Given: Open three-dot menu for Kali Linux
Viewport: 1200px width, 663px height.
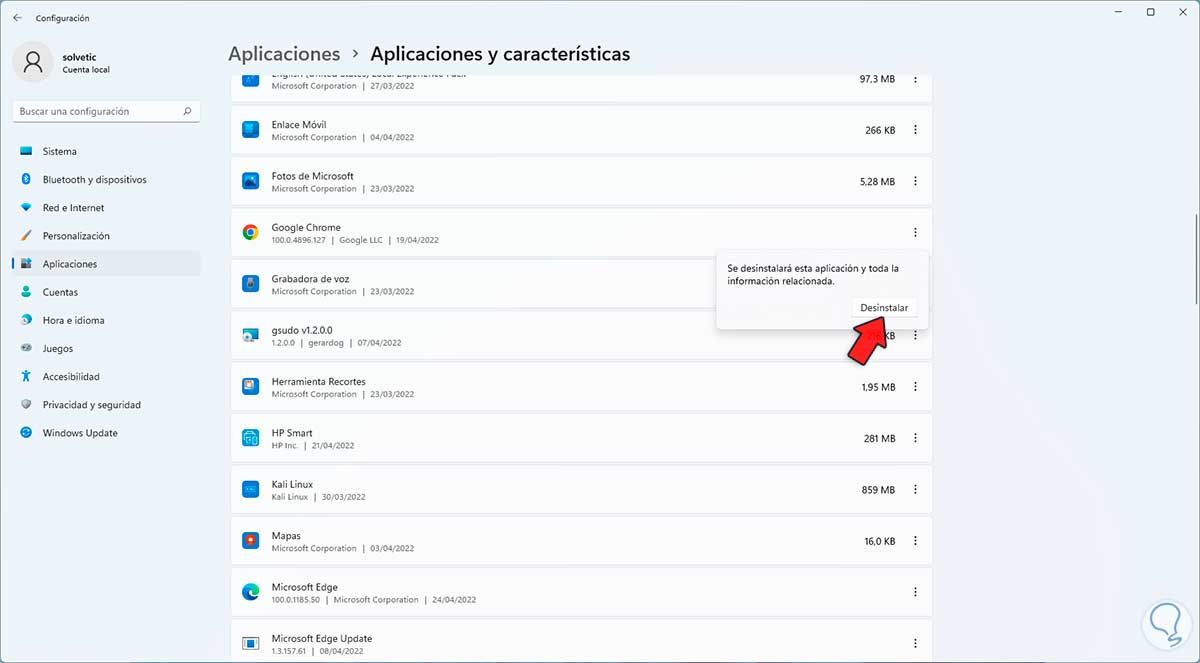Looking at the screenshot, I should tap(915, 490).
